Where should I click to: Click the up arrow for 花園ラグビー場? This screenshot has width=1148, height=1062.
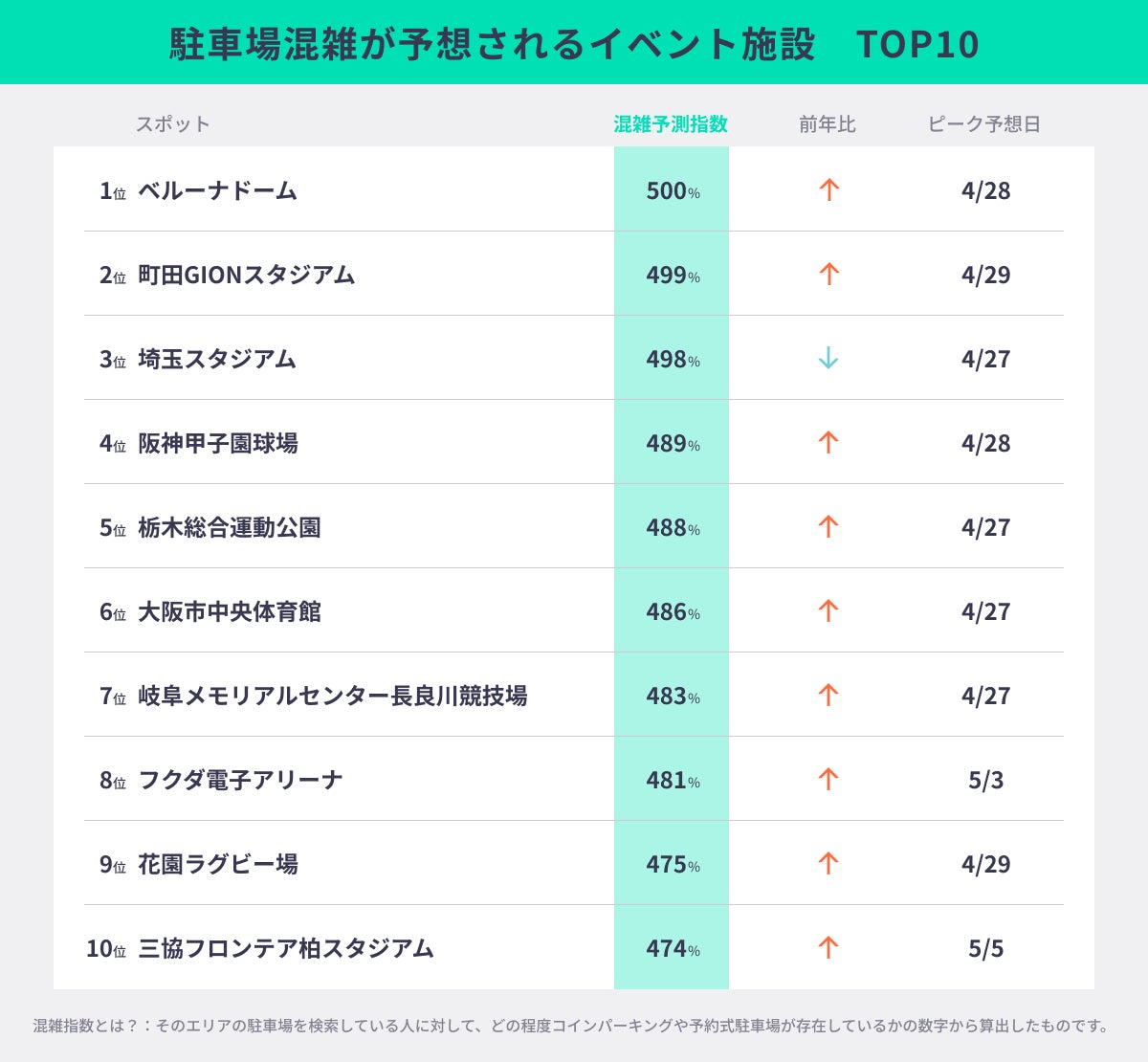[x=828, y=864]
